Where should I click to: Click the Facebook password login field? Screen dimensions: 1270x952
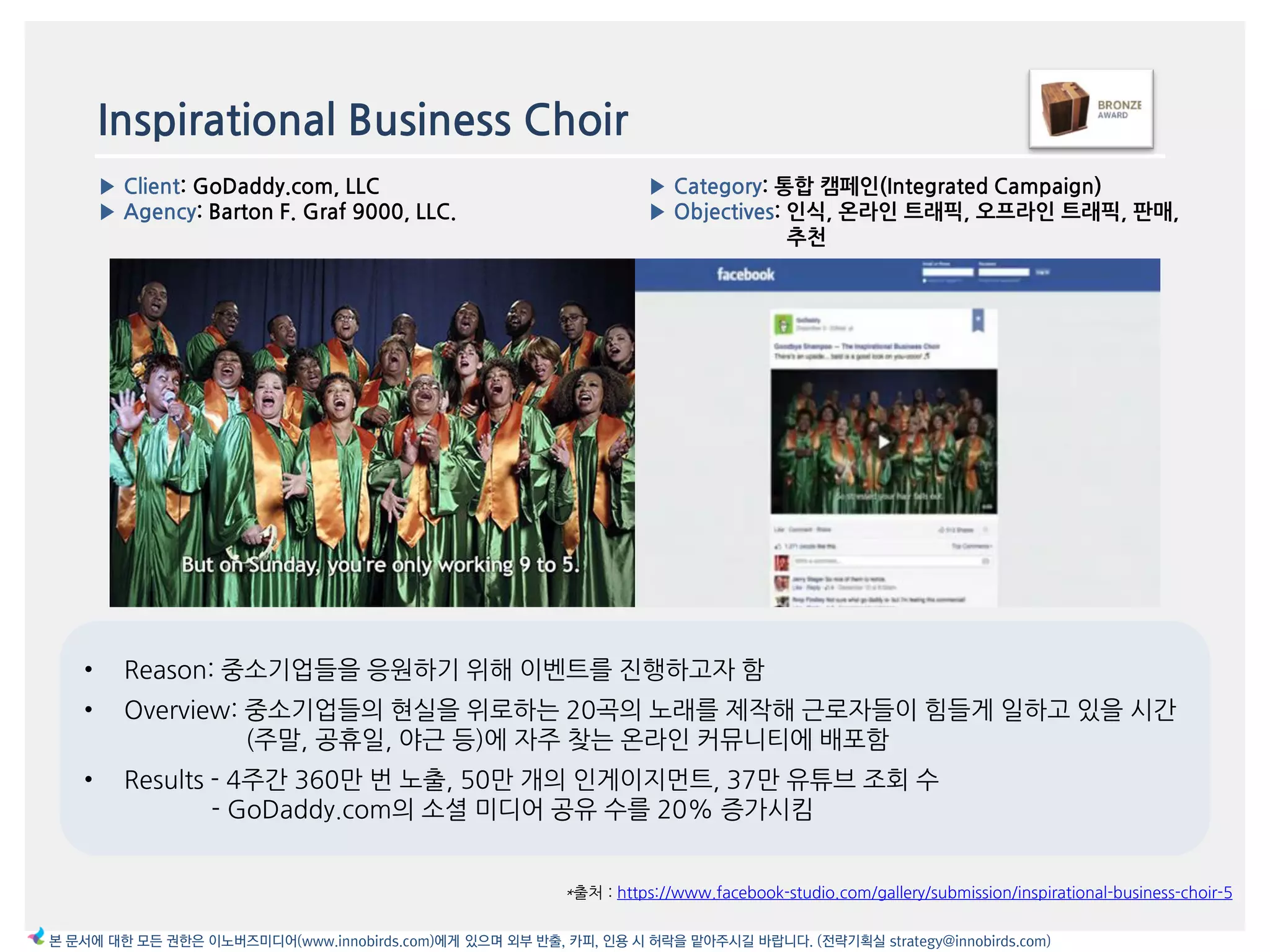pos(1004,272)
